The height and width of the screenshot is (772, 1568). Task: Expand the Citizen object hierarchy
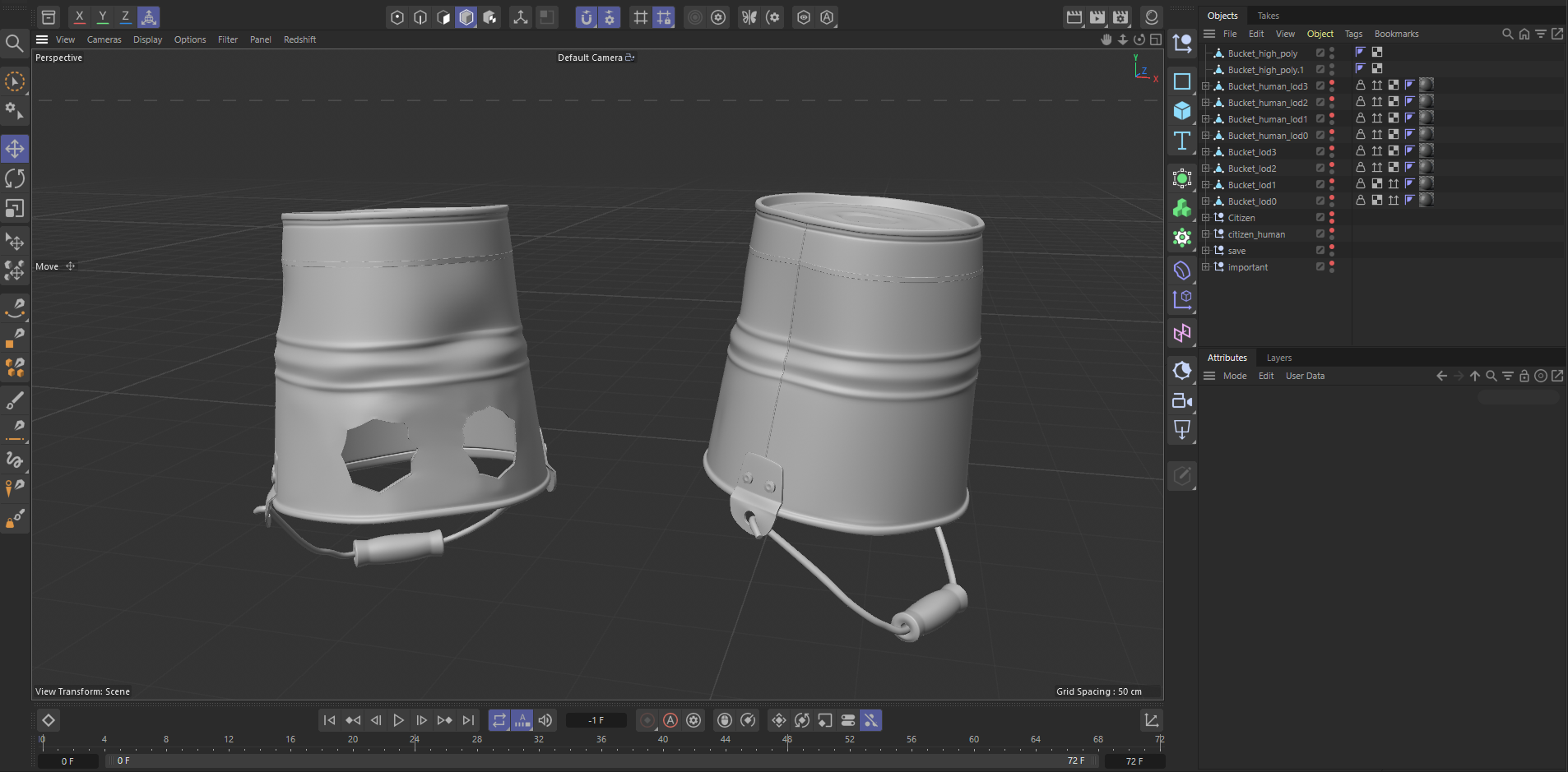coord(1206,218)
